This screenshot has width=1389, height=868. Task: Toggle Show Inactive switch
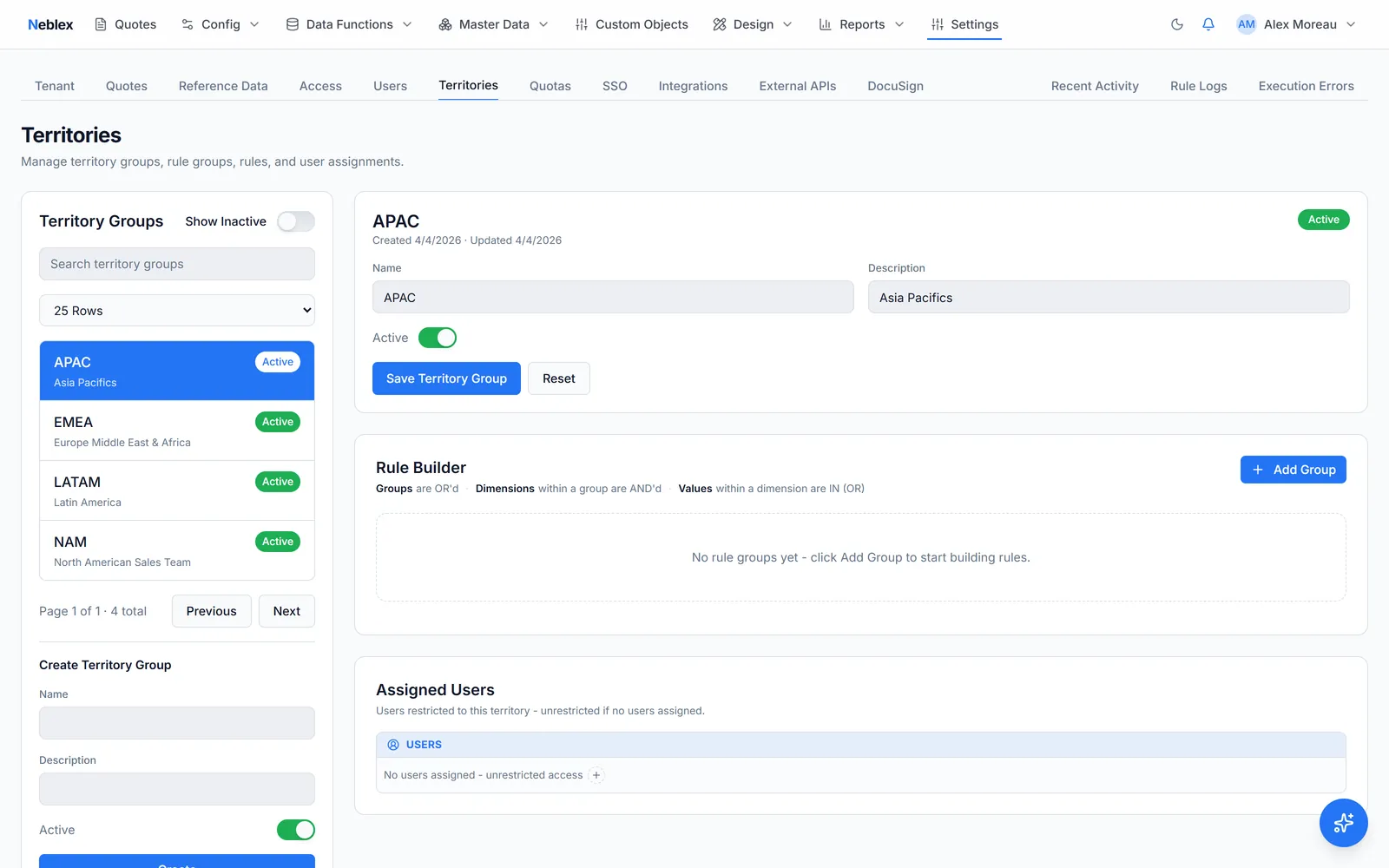(x=296, y=221)
